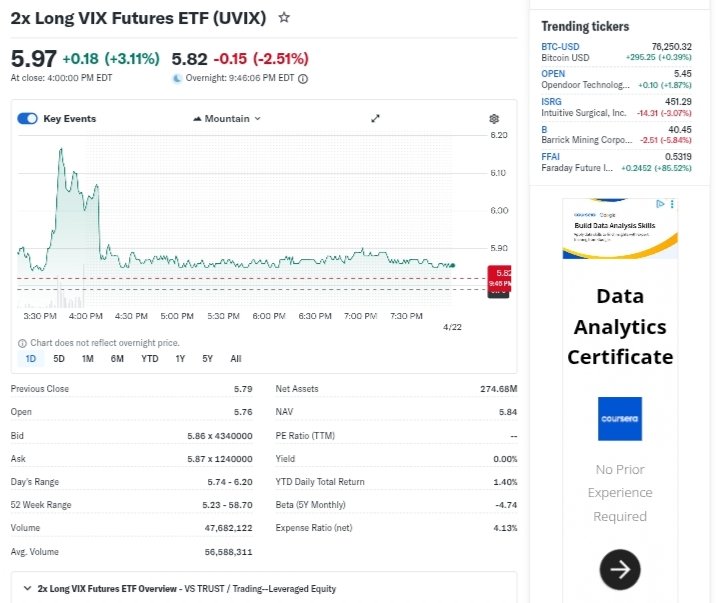Select the 1Y chart range
This screenshot has height=603, width=718.
coord(180,358)
